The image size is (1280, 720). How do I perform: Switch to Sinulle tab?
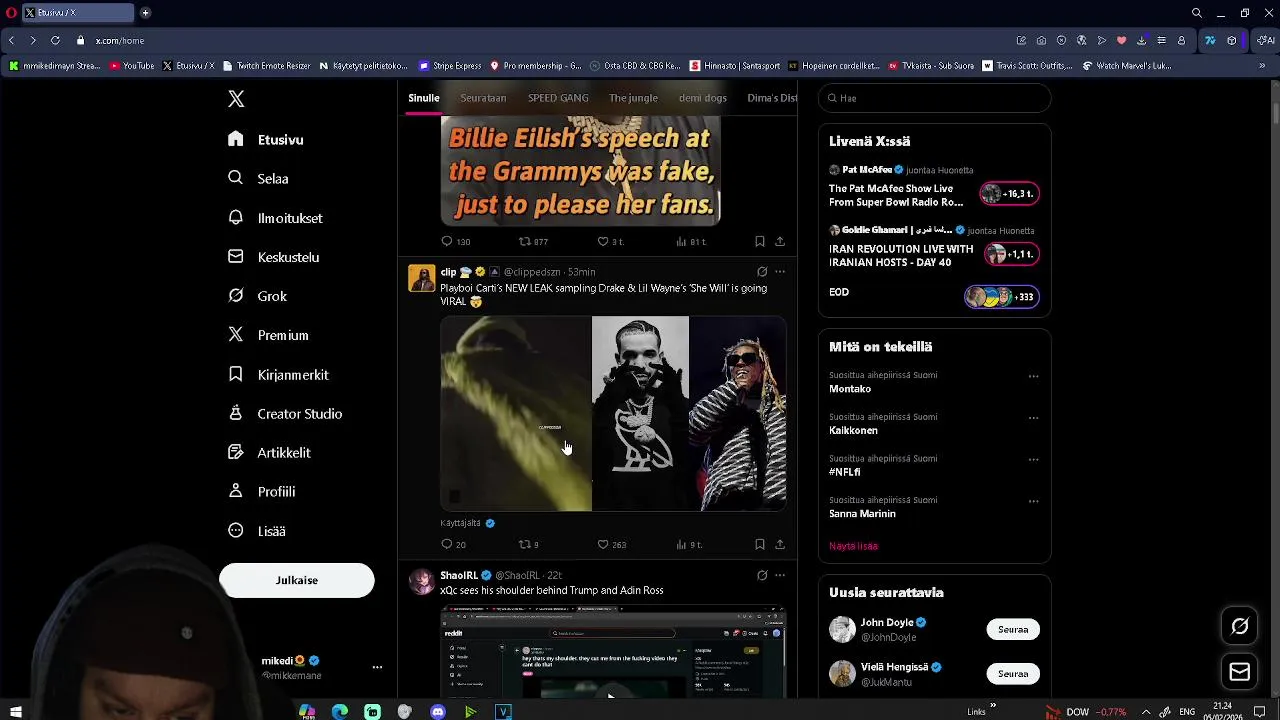click(x=424, y=98)
